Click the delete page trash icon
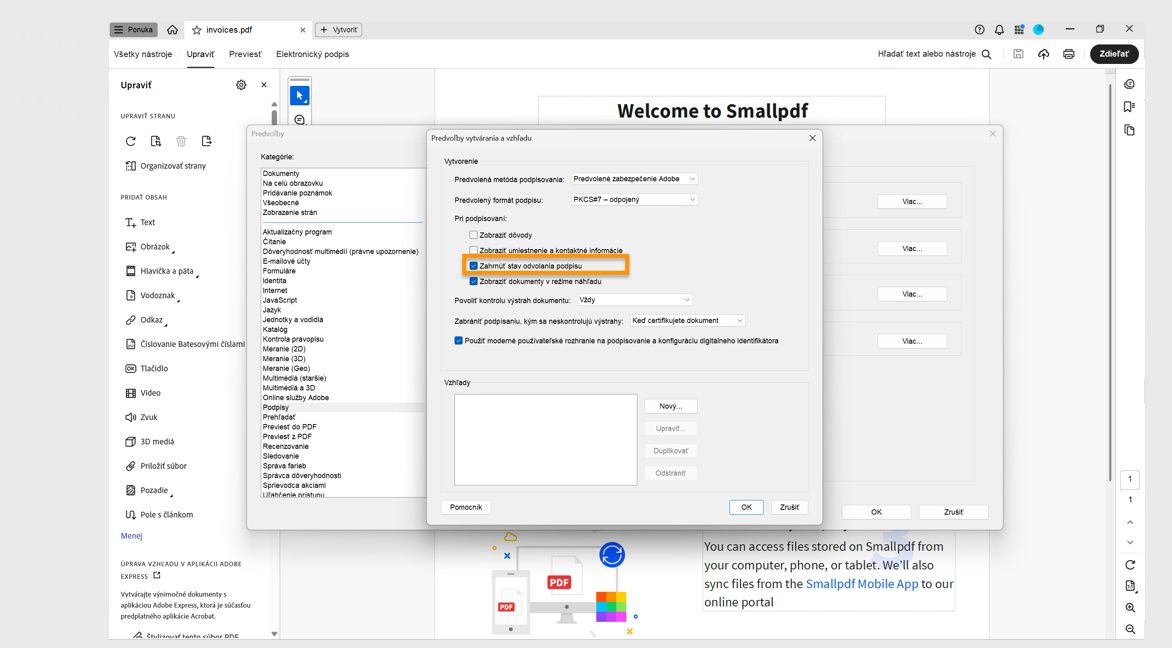The width and height of the screenshot is (1172, 648). 181,141
